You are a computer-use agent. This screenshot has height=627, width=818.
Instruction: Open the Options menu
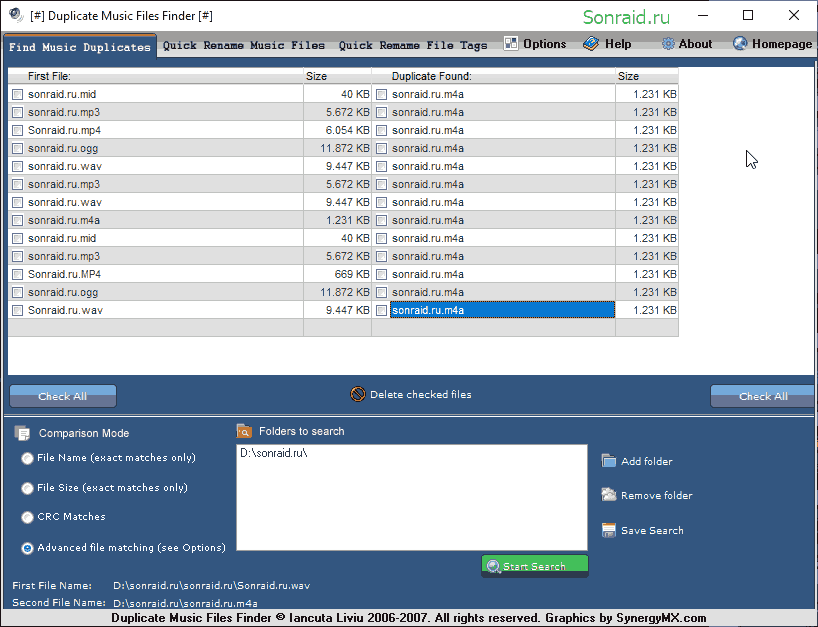[535, 44]
